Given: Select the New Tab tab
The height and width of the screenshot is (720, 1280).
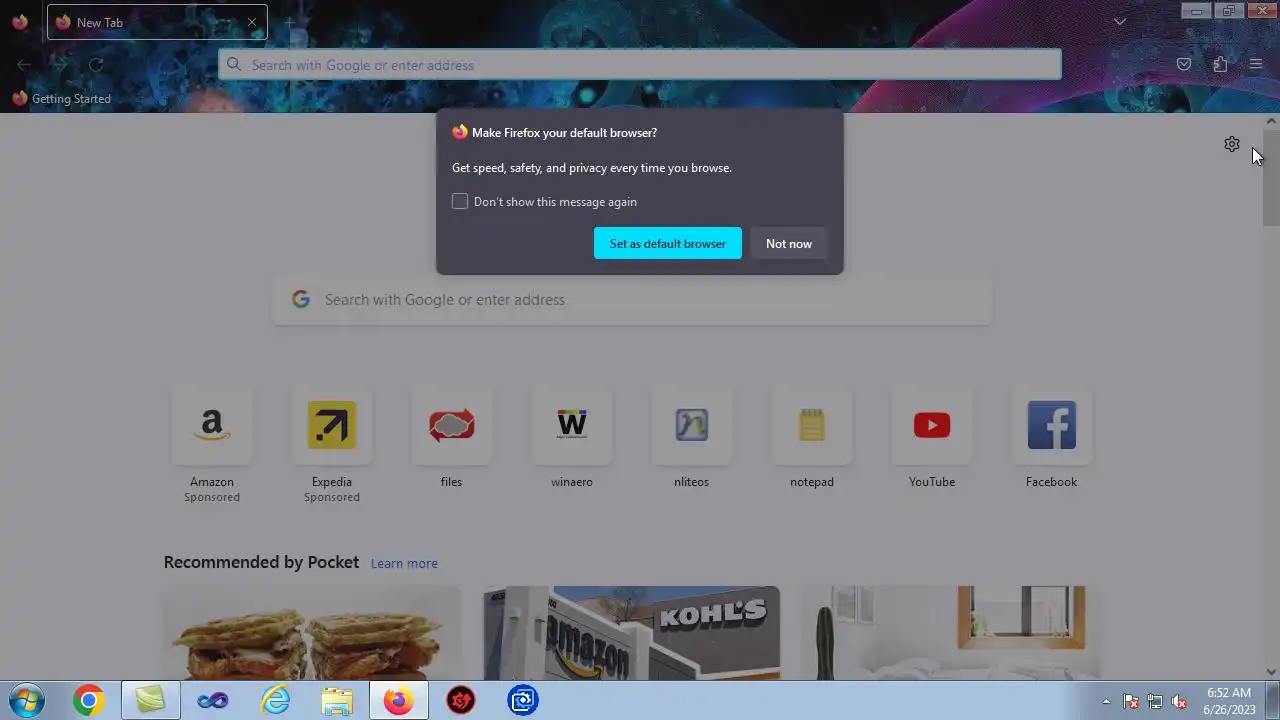Looking at the screenshot, I should [x=156, y=22].
